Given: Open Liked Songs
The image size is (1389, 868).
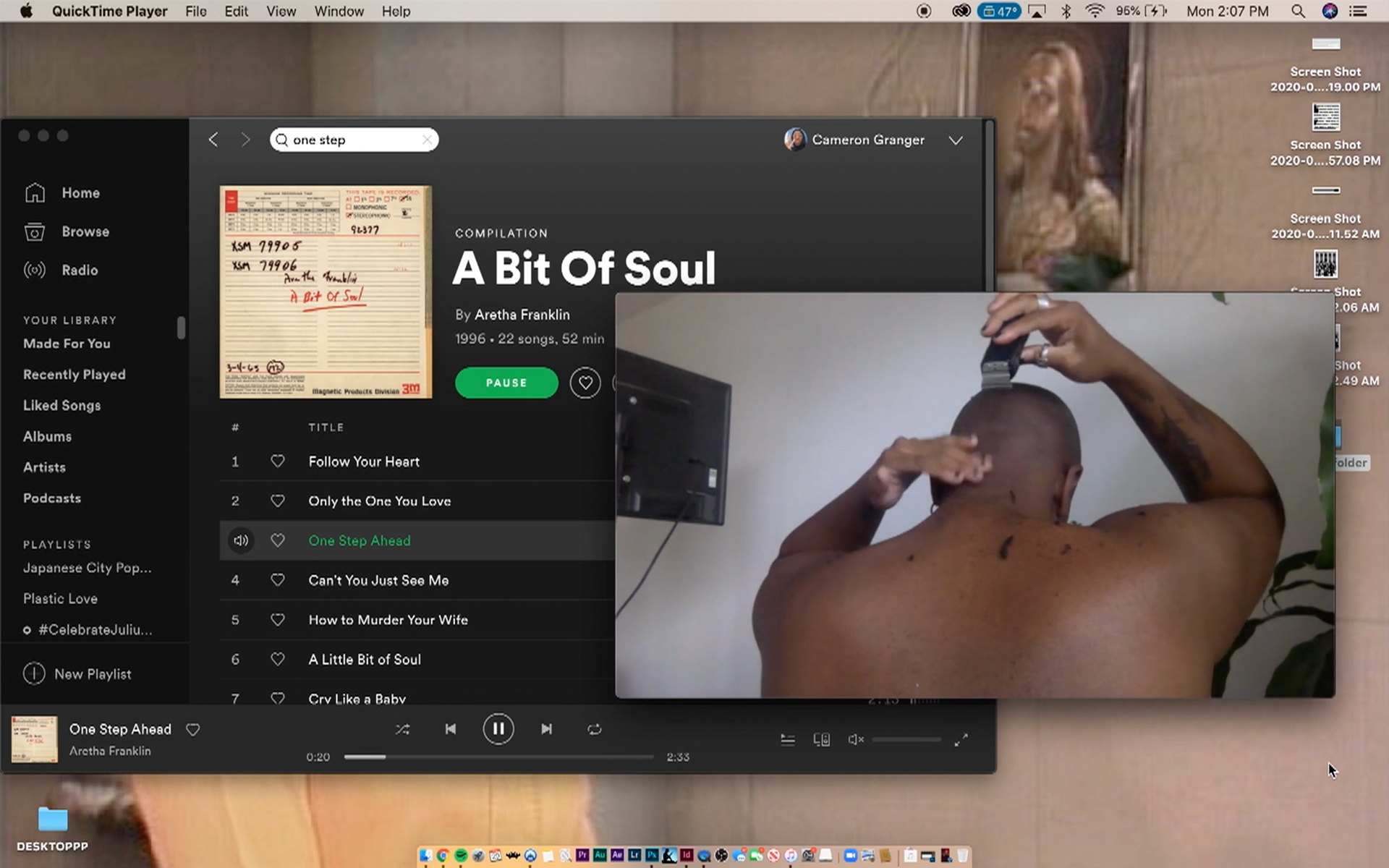Looking at the screenshot, I should (61, 406).
